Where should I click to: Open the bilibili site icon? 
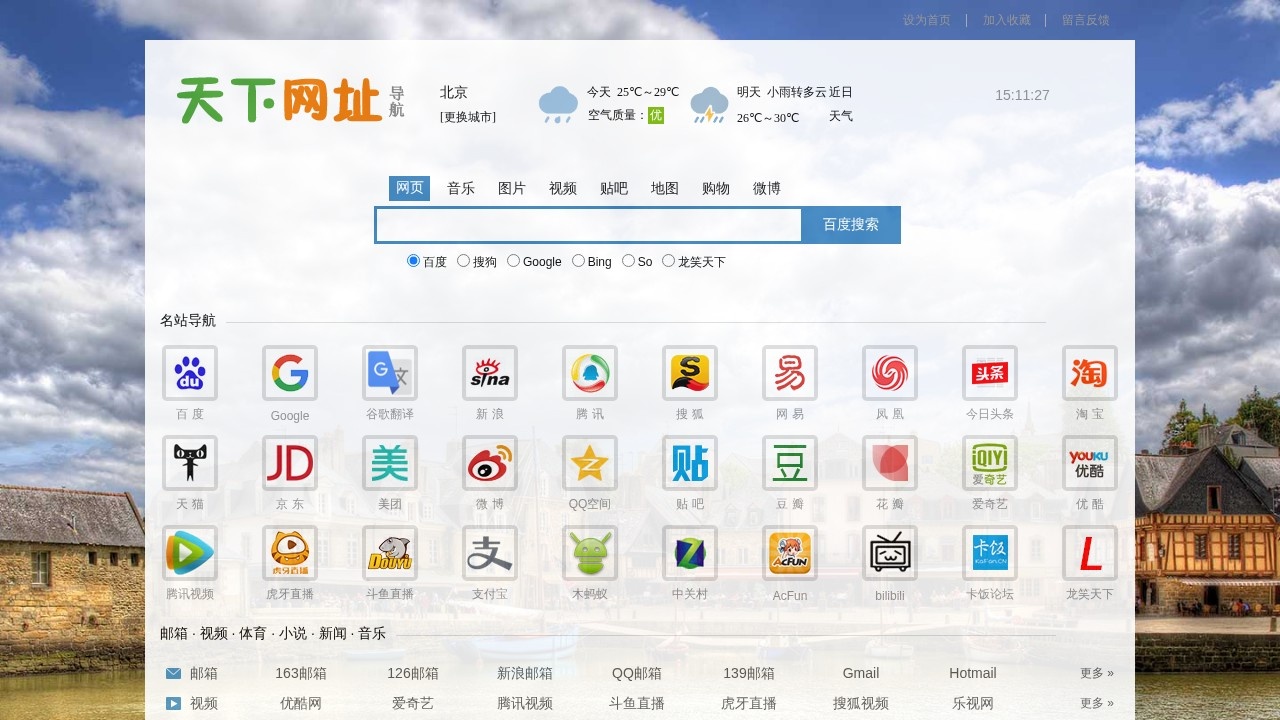point(890,553)
